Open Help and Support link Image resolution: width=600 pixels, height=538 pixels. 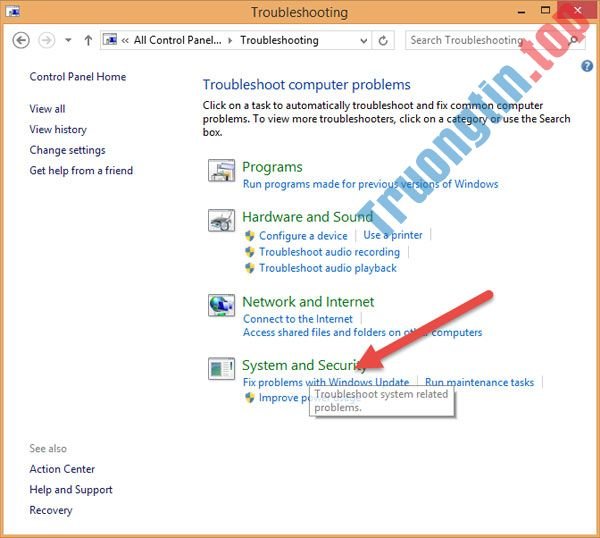[x=71, y=490]
